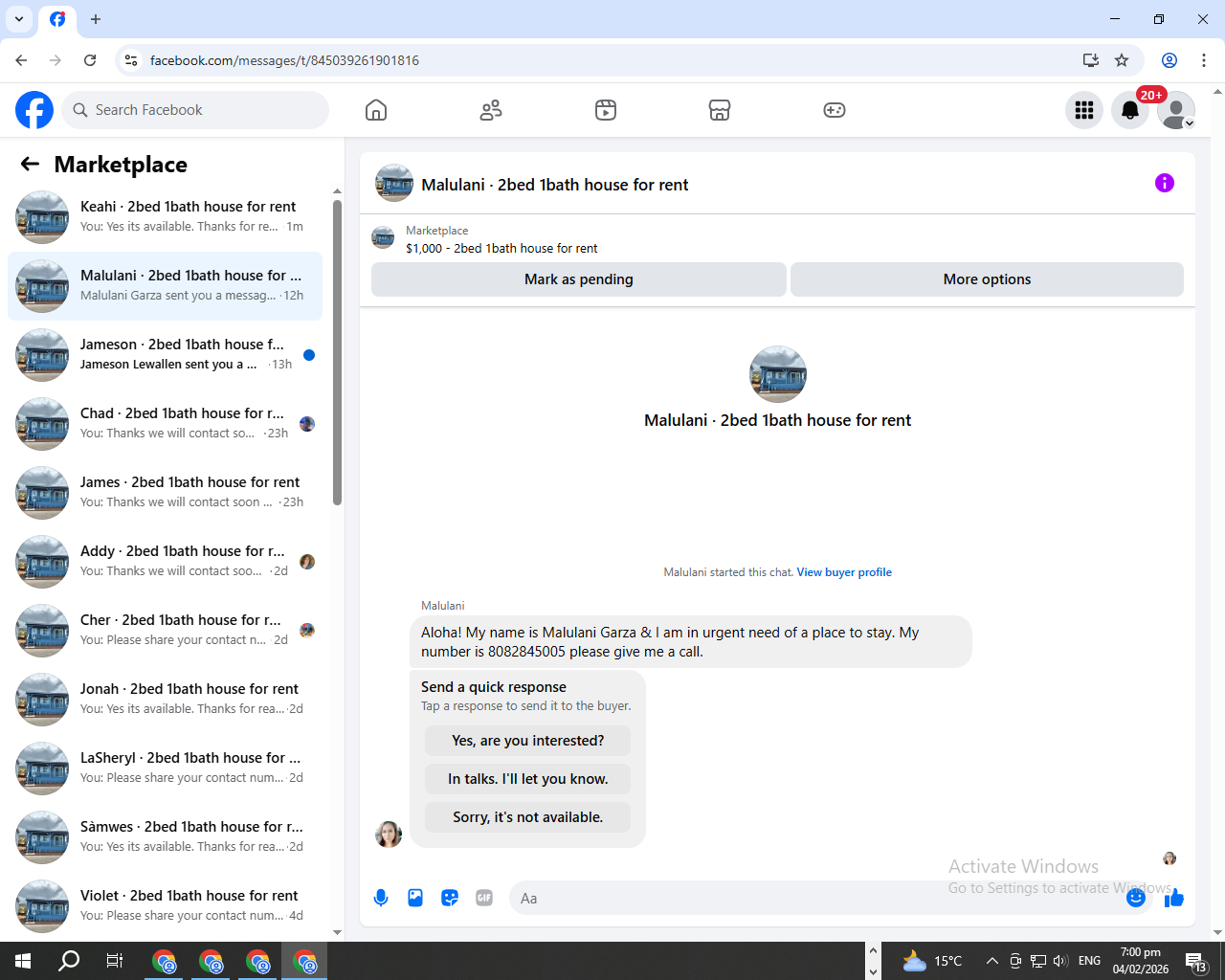Open the Chrome menu three dots
The width and height of the screenshot is (1225, 980).
tap(1204, 60)
